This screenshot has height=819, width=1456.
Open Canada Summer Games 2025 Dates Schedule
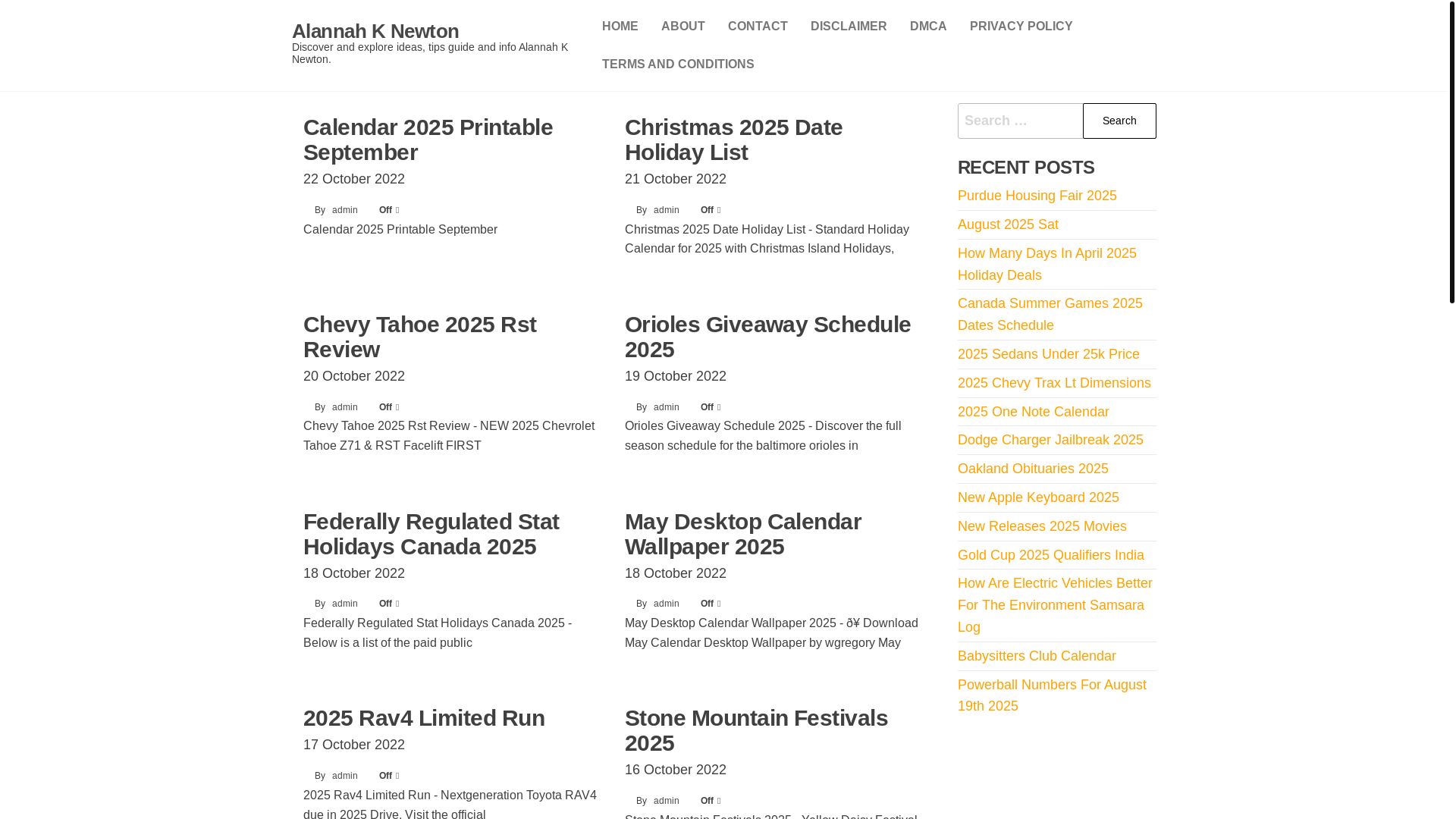(x=1050, y=314)
